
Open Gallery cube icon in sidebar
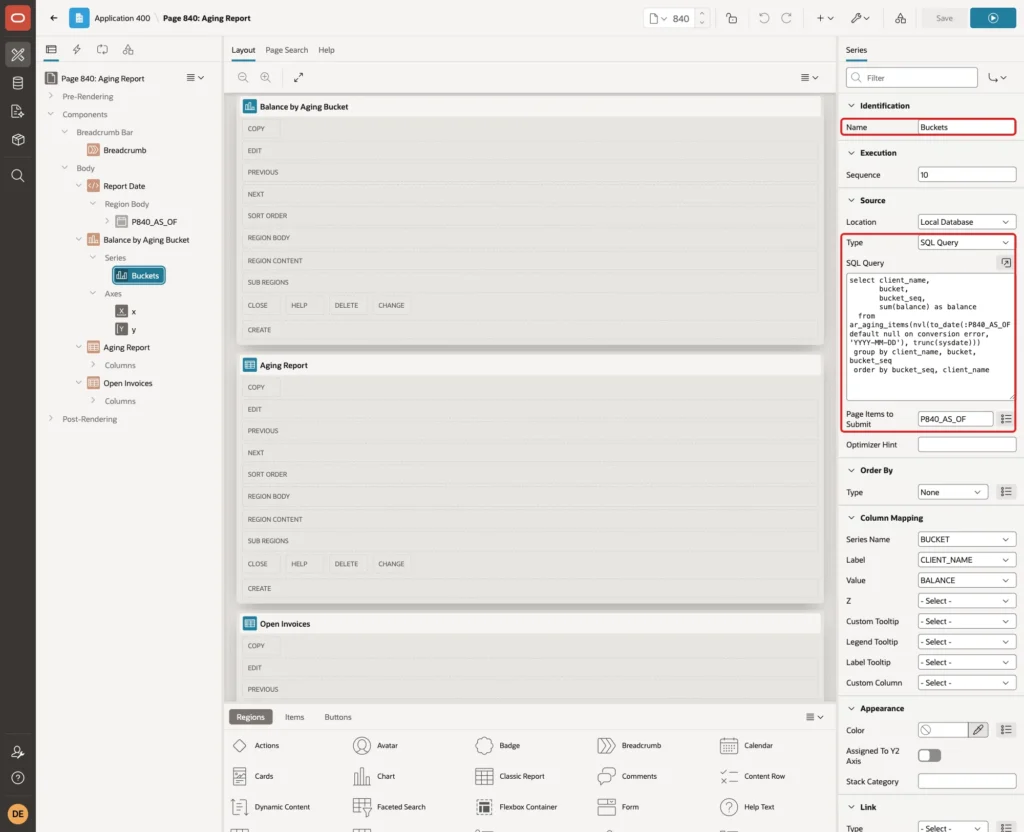18,140
